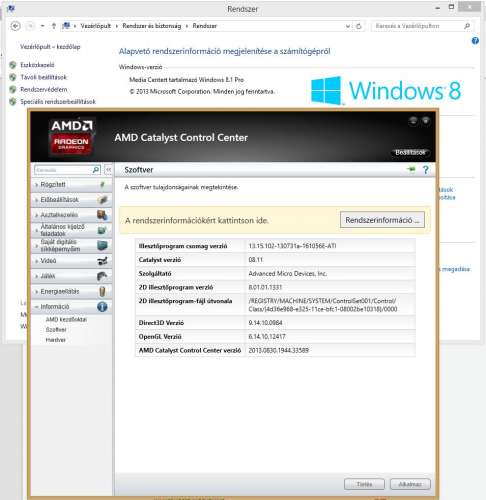Click the search magnifier in Catalyst sidebar
This screenshot has height=500, width=486.
[96, 170]
